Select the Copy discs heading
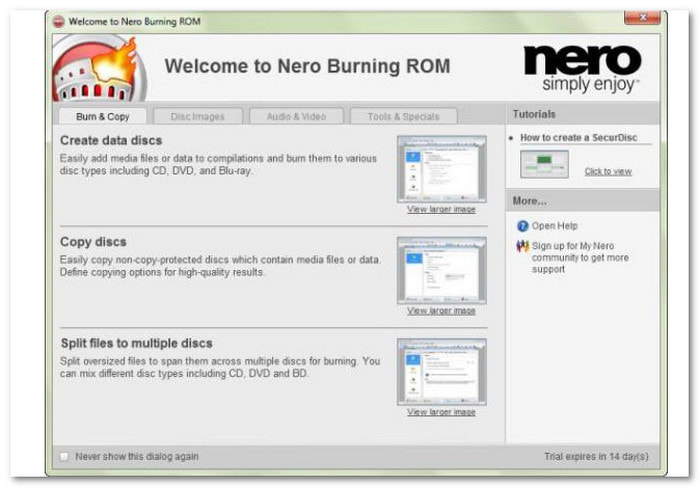This screenshot has width=700, height=488. click(93, 242)
